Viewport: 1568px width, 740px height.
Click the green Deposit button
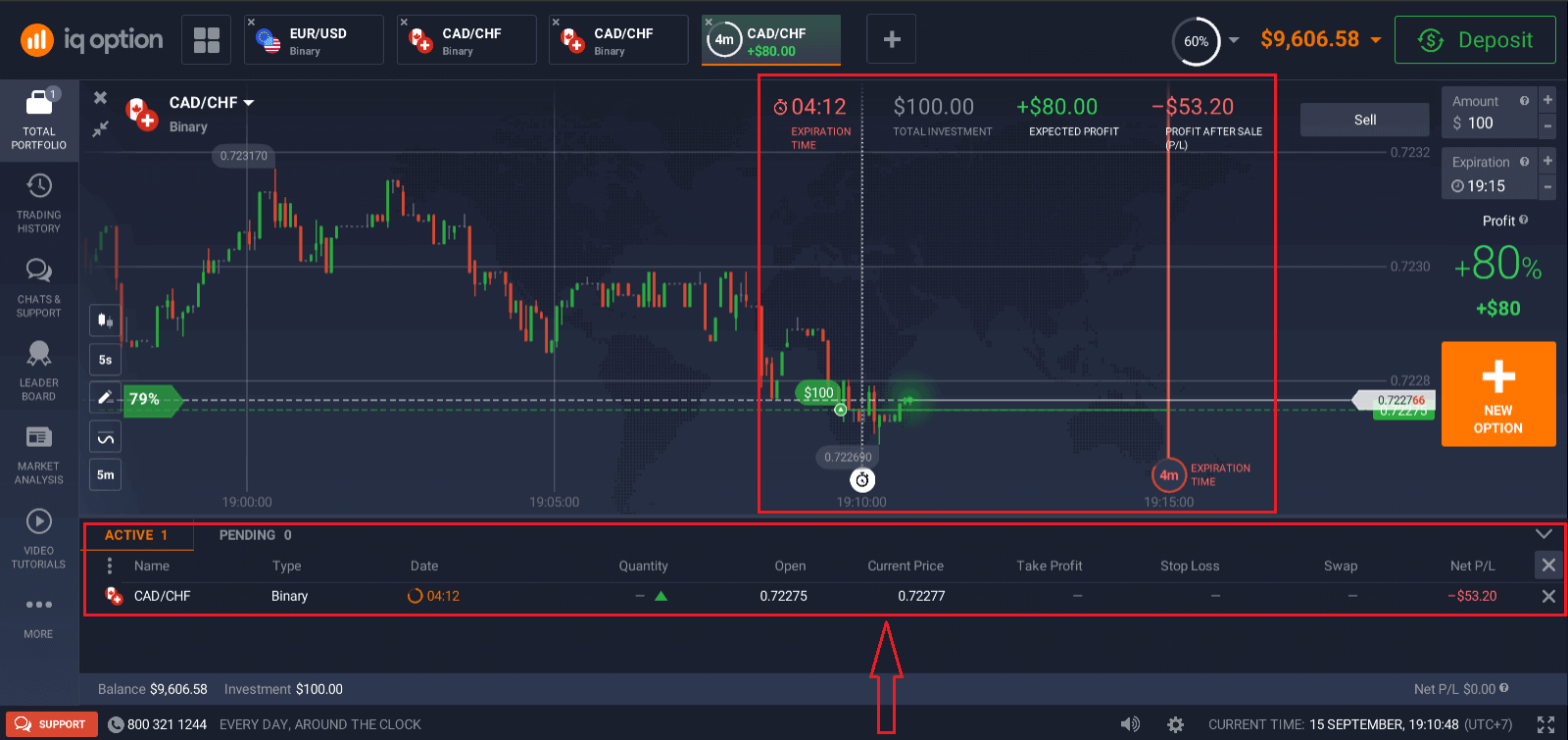[x=1475, y=40]
